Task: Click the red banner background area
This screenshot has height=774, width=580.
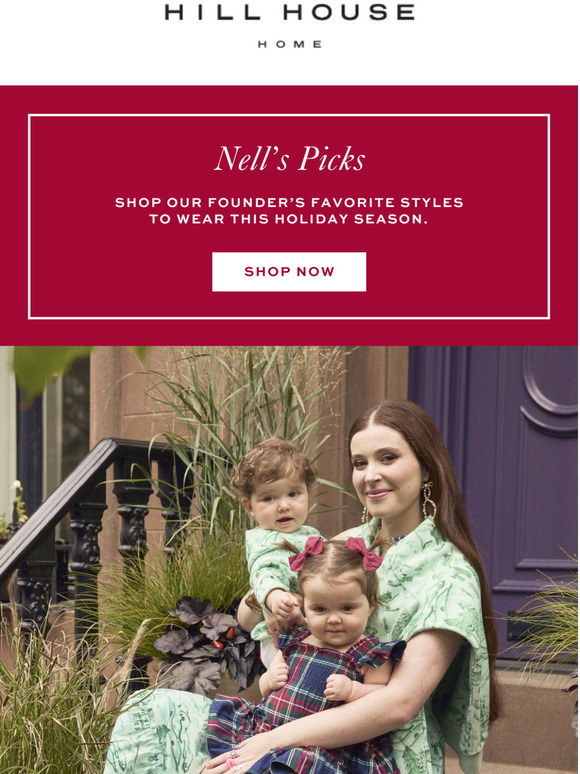Action: pos(289,99)
